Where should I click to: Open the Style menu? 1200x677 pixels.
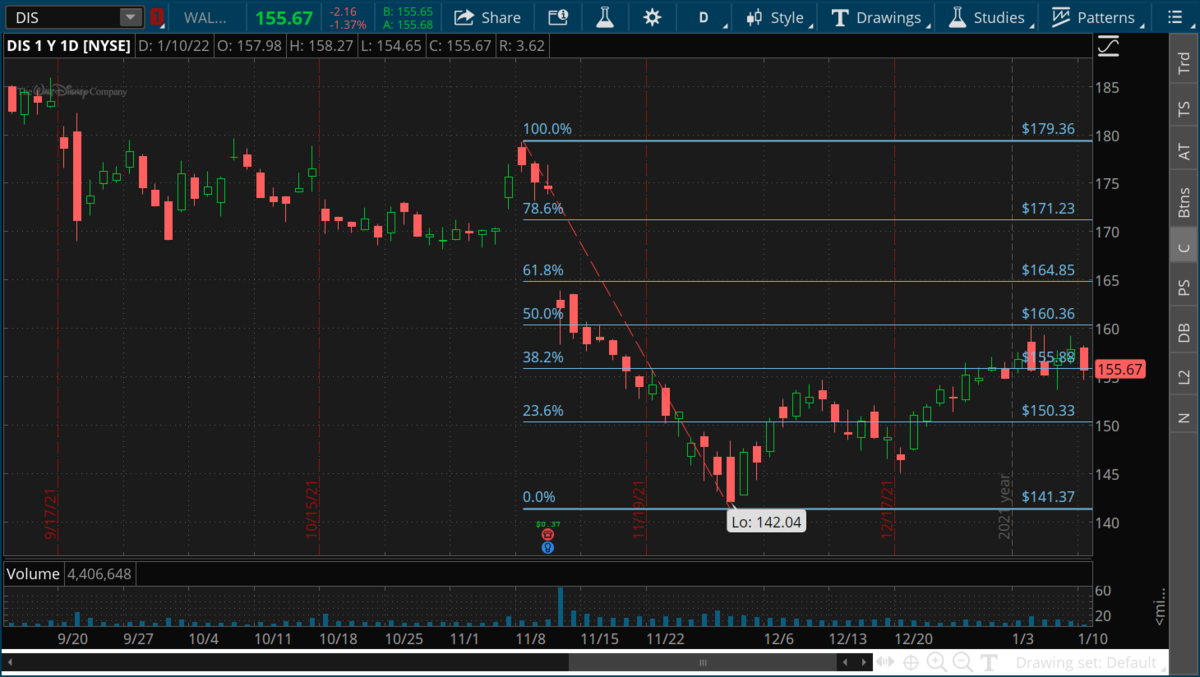click(778, 17)
